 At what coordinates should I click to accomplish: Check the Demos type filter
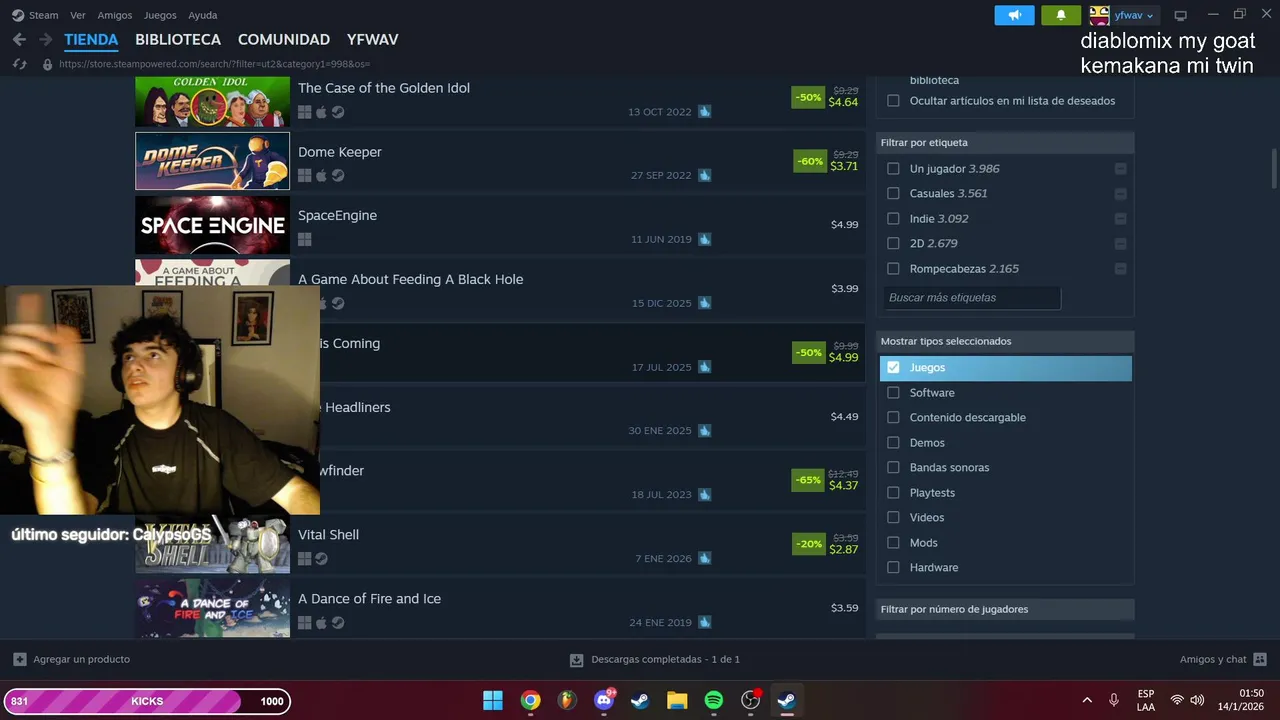click(894, 443)
